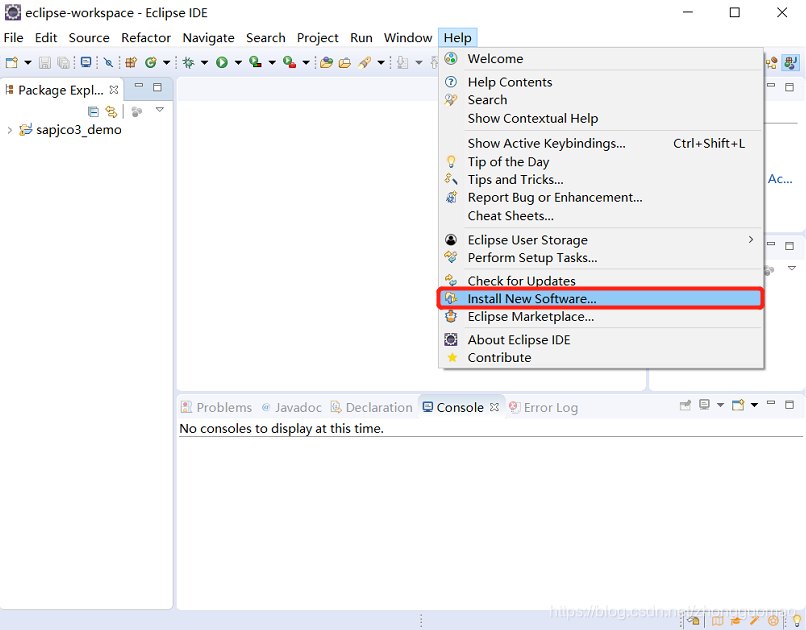Open the Source menu
Screen dimensions: 806x630
[x=89, y=38]
